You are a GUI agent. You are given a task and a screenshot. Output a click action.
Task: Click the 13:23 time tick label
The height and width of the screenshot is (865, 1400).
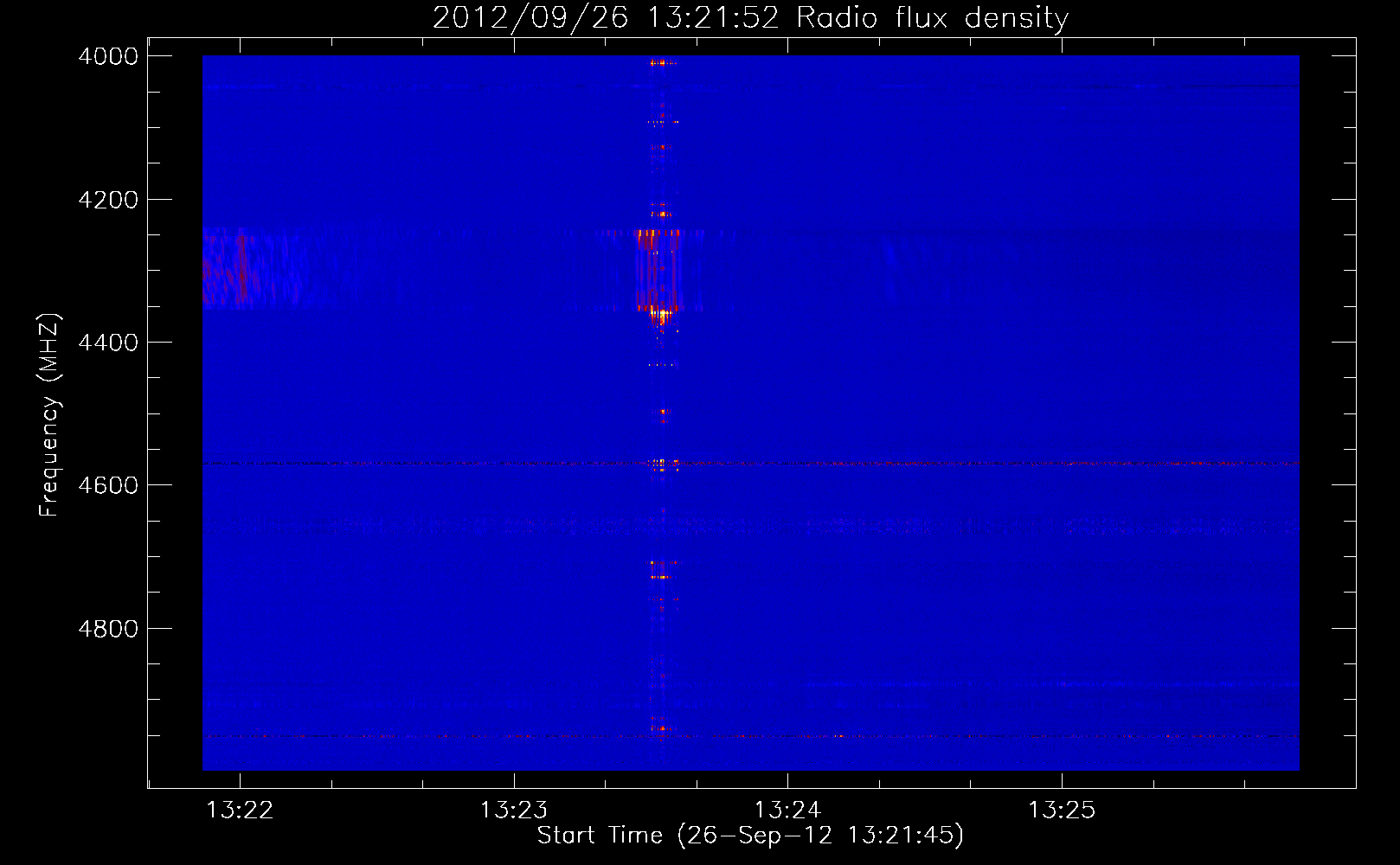coord(514,811)
